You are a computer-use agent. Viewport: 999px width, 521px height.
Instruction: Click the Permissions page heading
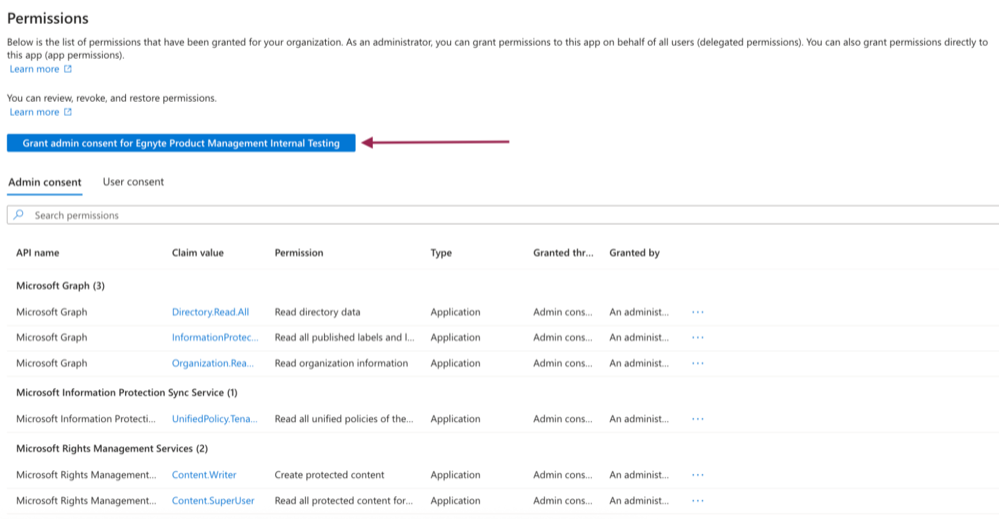coord(48,18)
